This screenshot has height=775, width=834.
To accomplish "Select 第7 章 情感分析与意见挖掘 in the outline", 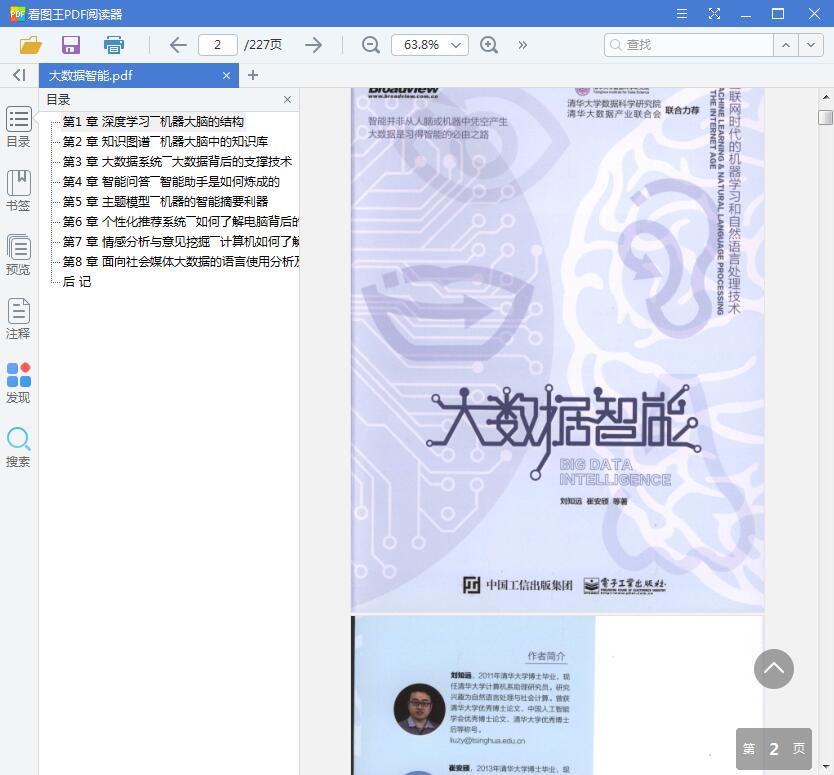I will pyautogui.click(x=180, y=242).
